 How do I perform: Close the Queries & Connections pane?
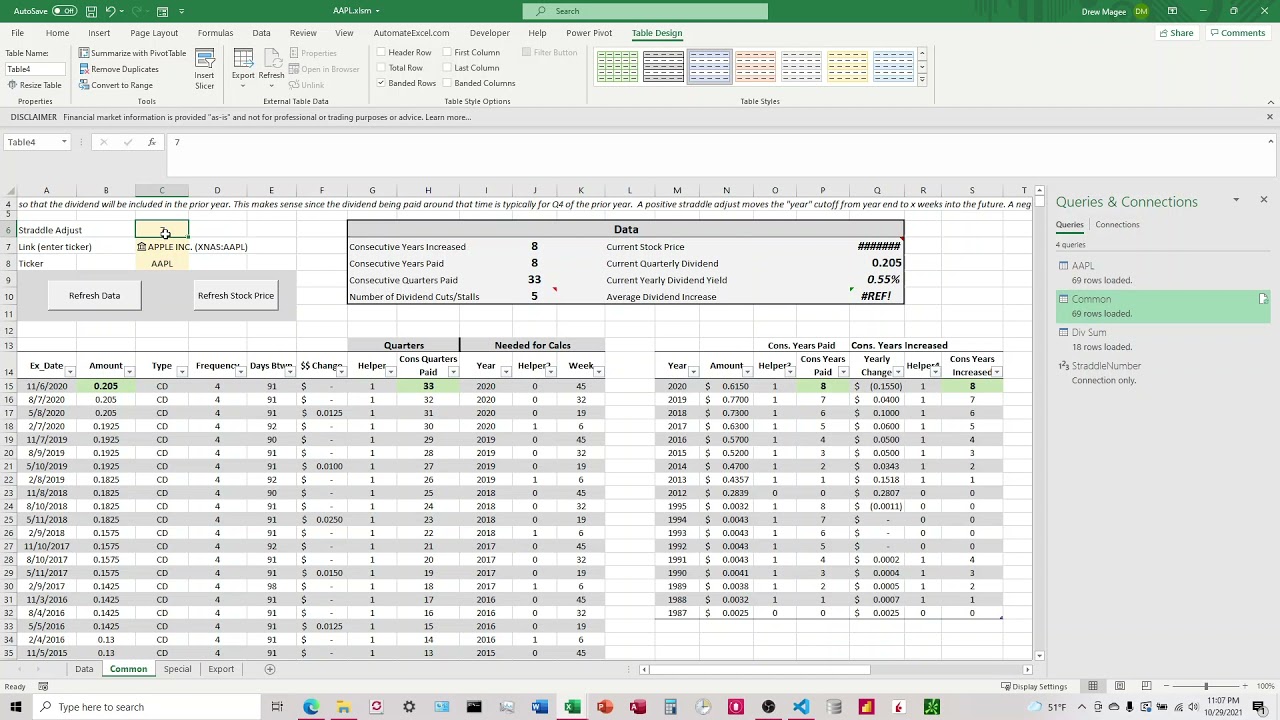click(x=1263, y=200)
